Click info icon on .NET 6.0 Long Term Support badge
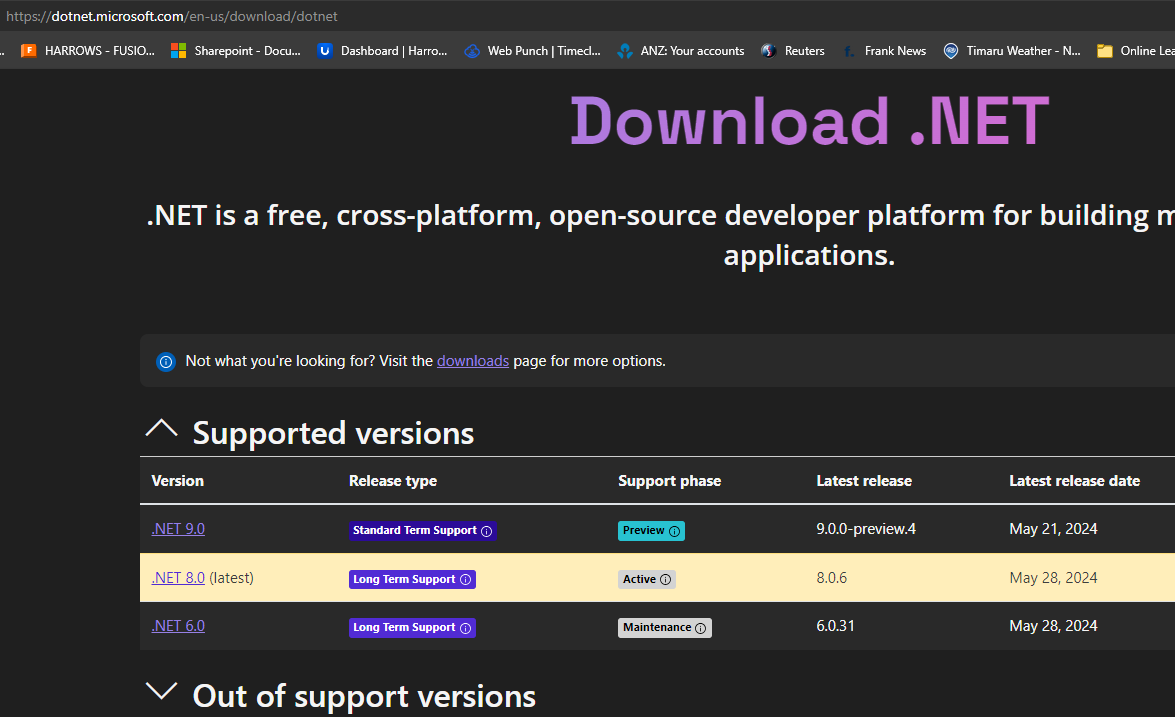The height and width of the screenshot is (717, 1175). click(465, 628)
